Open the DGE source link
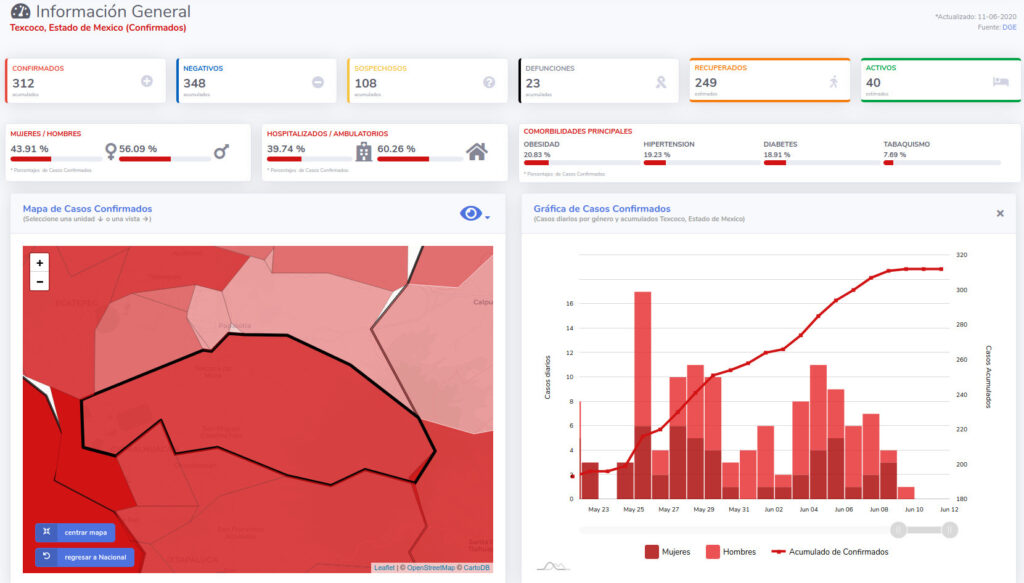Image resolution: width=1024 pixels, height=583 pixels. 1010,27
